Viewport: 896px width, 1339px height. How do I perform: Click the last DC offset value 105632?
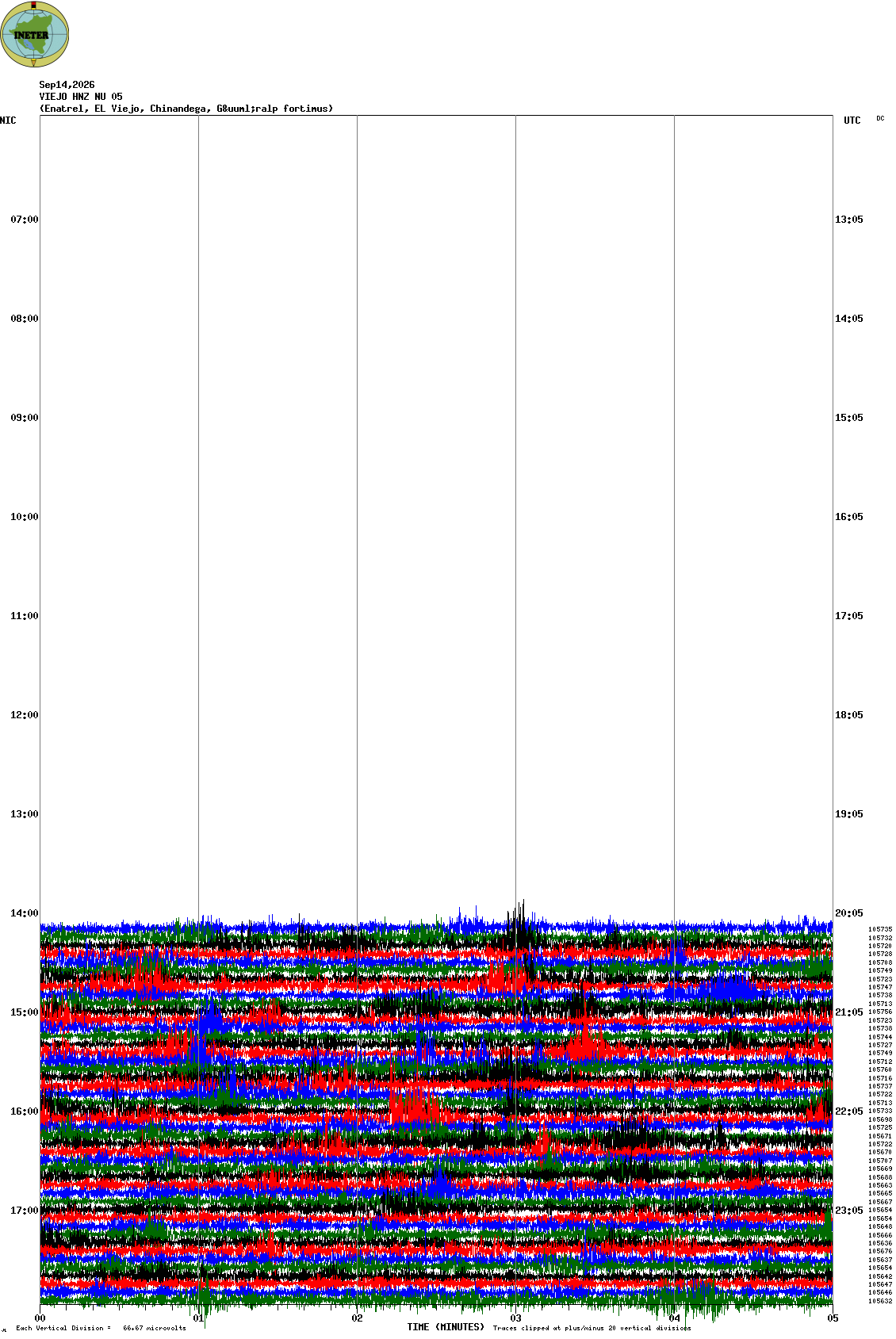click(880, 1301)
